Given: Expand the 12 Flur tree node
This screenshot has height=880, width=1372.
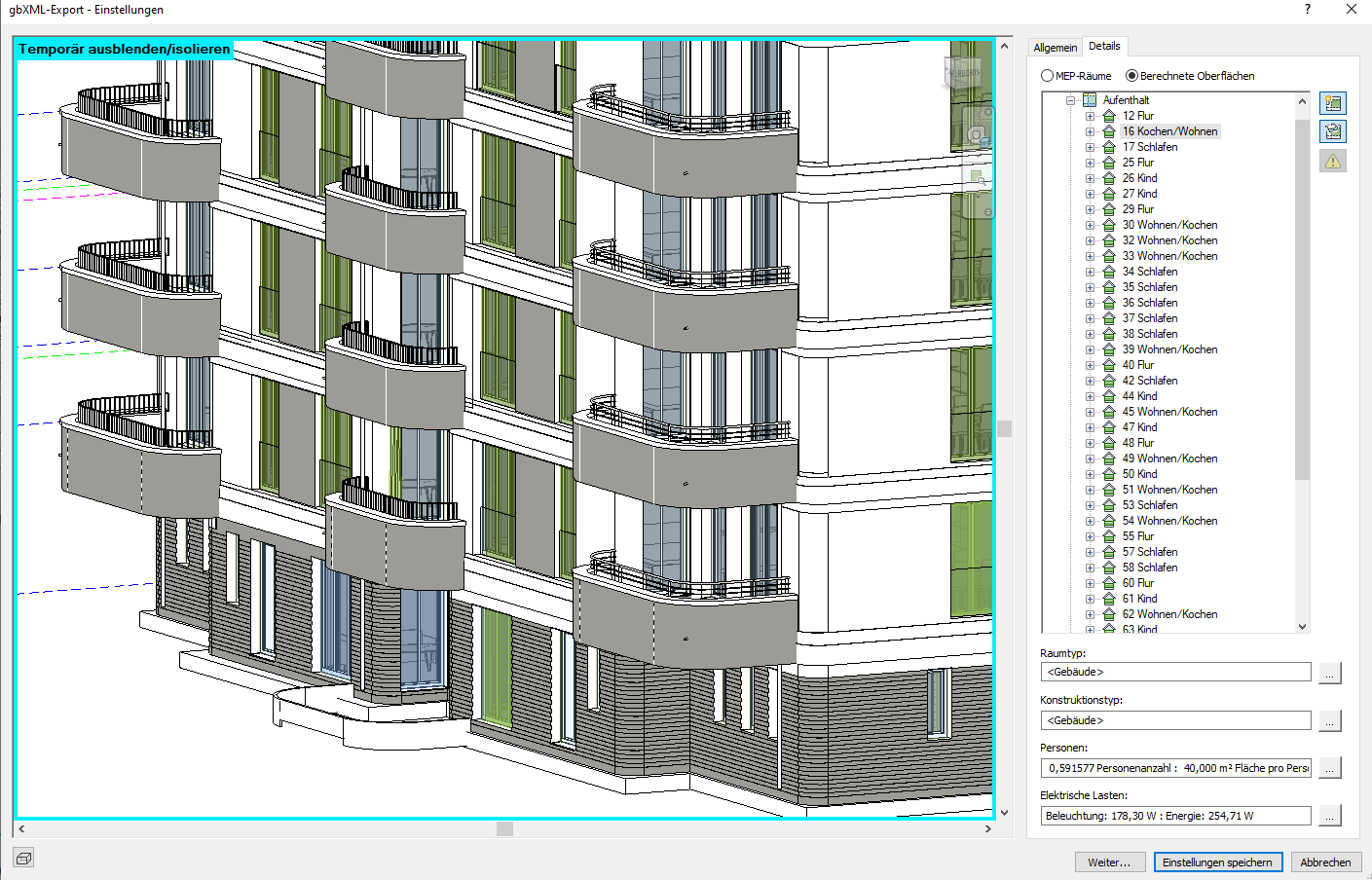Looking at the screenshot, I should coord(1091,115).
